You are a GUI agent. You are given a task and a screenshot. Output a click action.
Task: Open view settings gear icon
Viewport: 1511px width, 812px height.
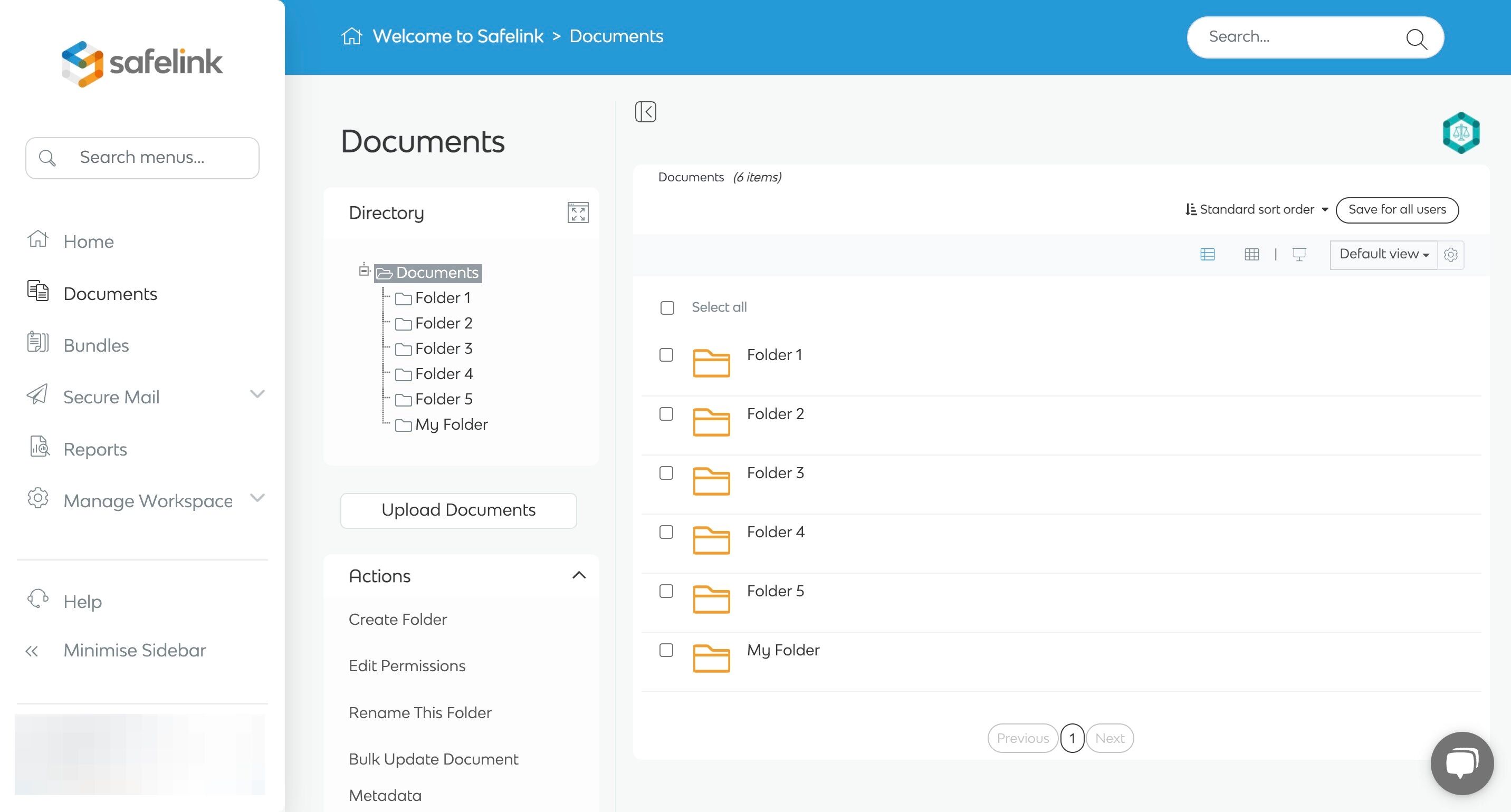pos(1450,255)
